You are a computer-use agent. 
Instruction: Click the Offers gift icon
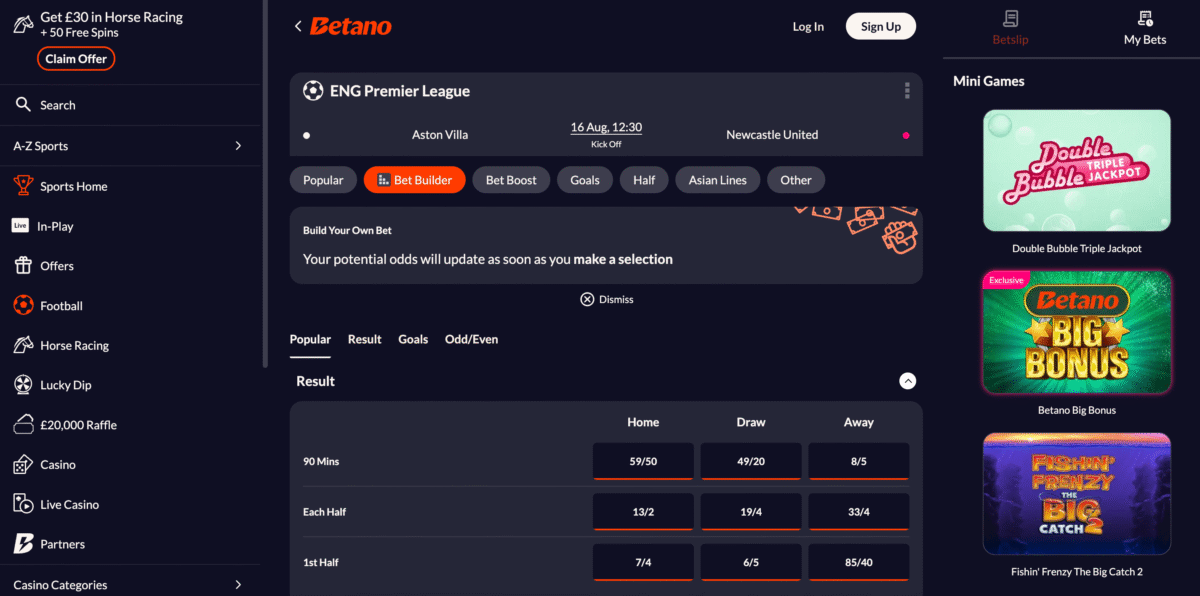pyautogui.click(x=23, y=266)
